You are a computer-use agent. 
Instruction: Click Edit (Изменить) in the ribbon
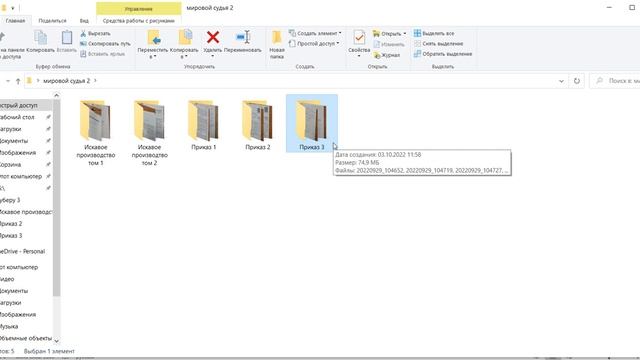[389, 44]
